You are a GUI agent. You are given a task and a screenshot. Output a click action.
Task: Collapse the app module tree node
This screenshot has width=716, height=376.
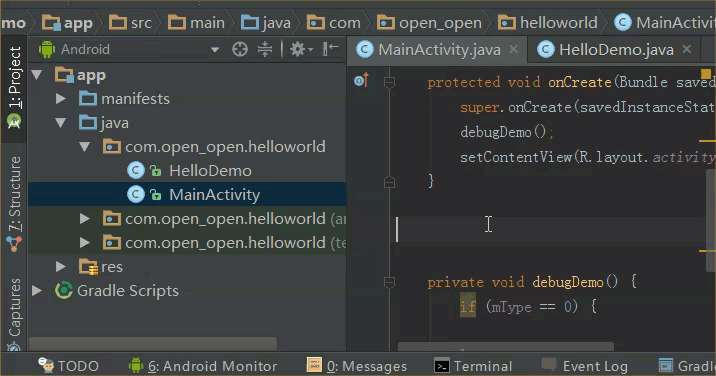click(37, 75)
